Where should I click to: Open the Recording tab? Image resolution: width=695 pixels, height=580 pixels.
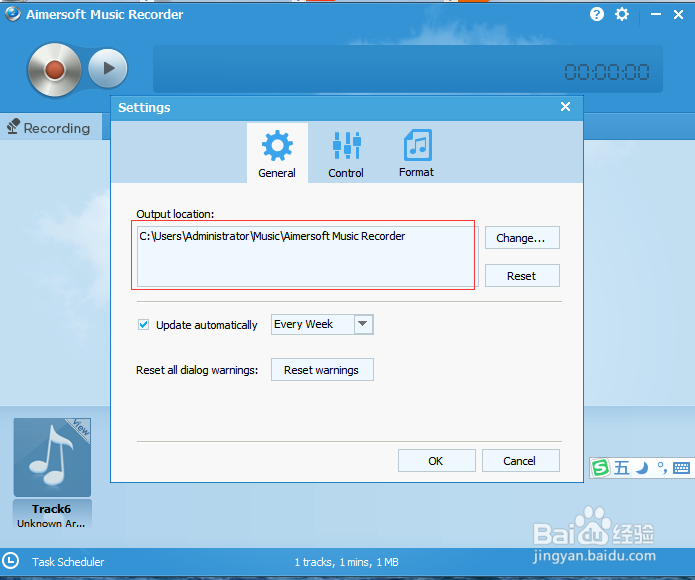[51, 128]
